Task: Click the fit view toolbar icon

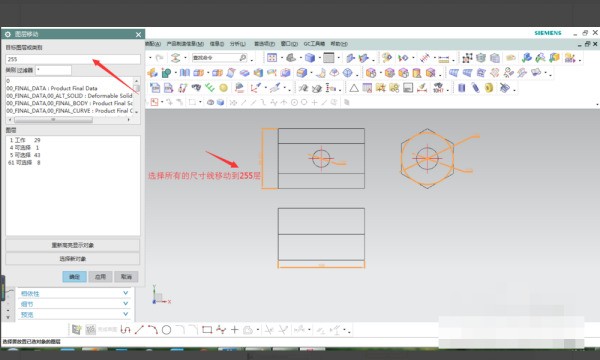Action: (x=272, y=58)
